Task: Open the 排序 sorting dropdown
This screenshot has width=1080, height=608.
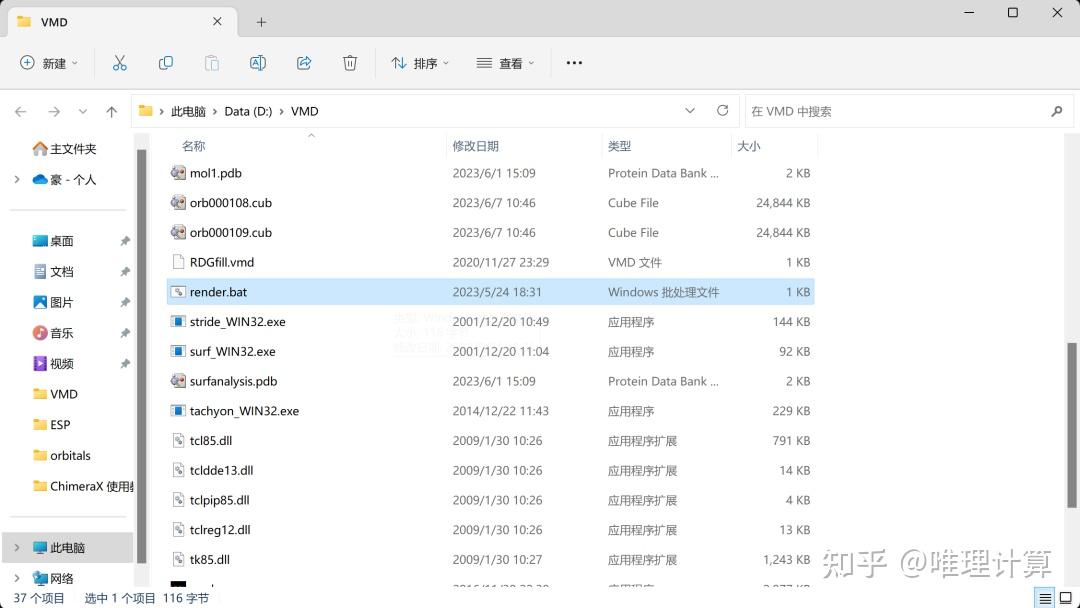Action: point(419,62)
